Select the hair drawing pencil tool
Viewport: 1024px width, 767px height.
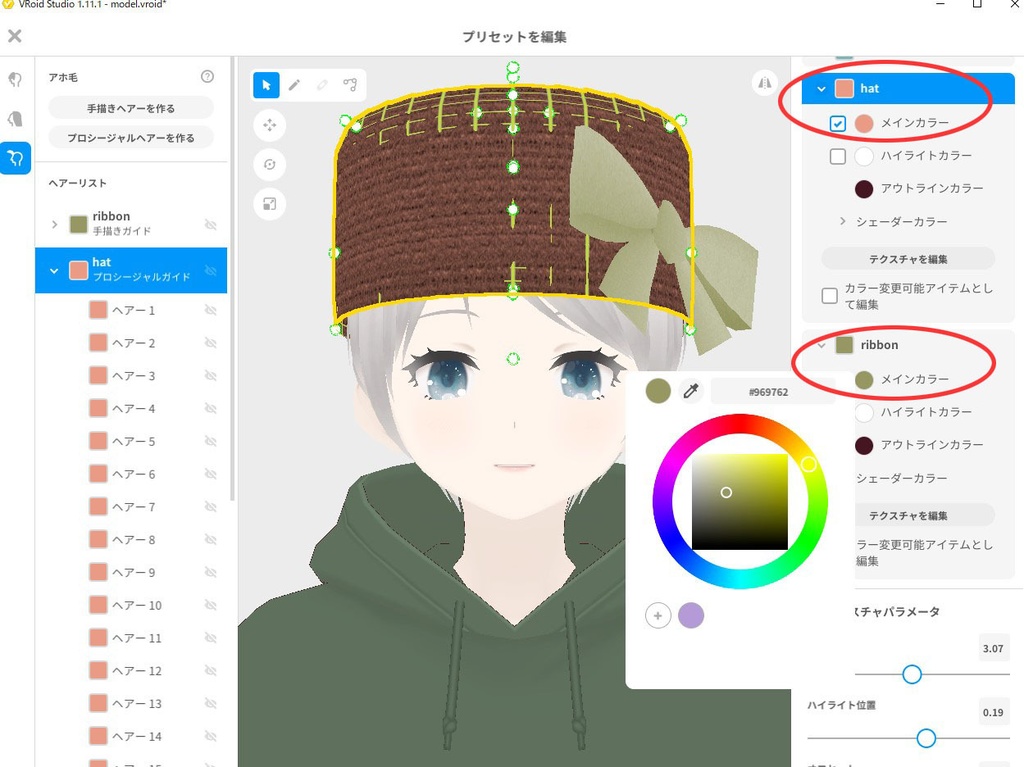293,85
